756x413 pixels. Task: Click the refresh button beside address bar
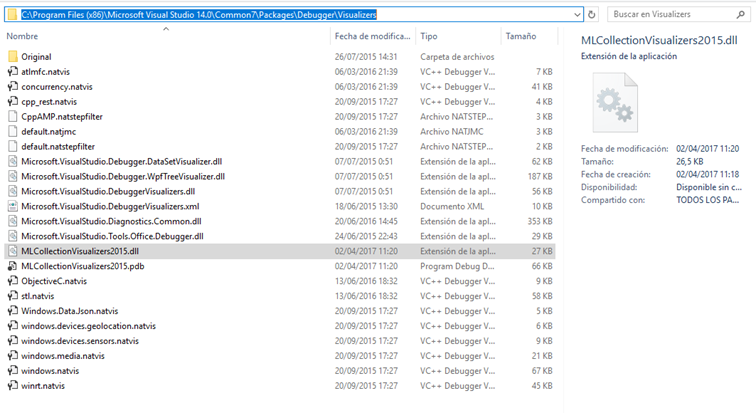pyautogui.click(x=592, y=14)
